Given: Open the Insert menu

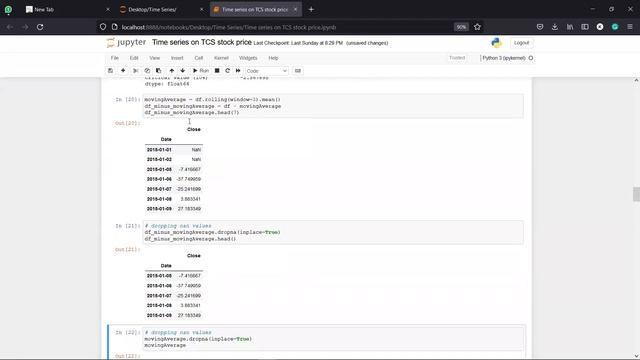Looking at the screenshot, I should point(177,58).
